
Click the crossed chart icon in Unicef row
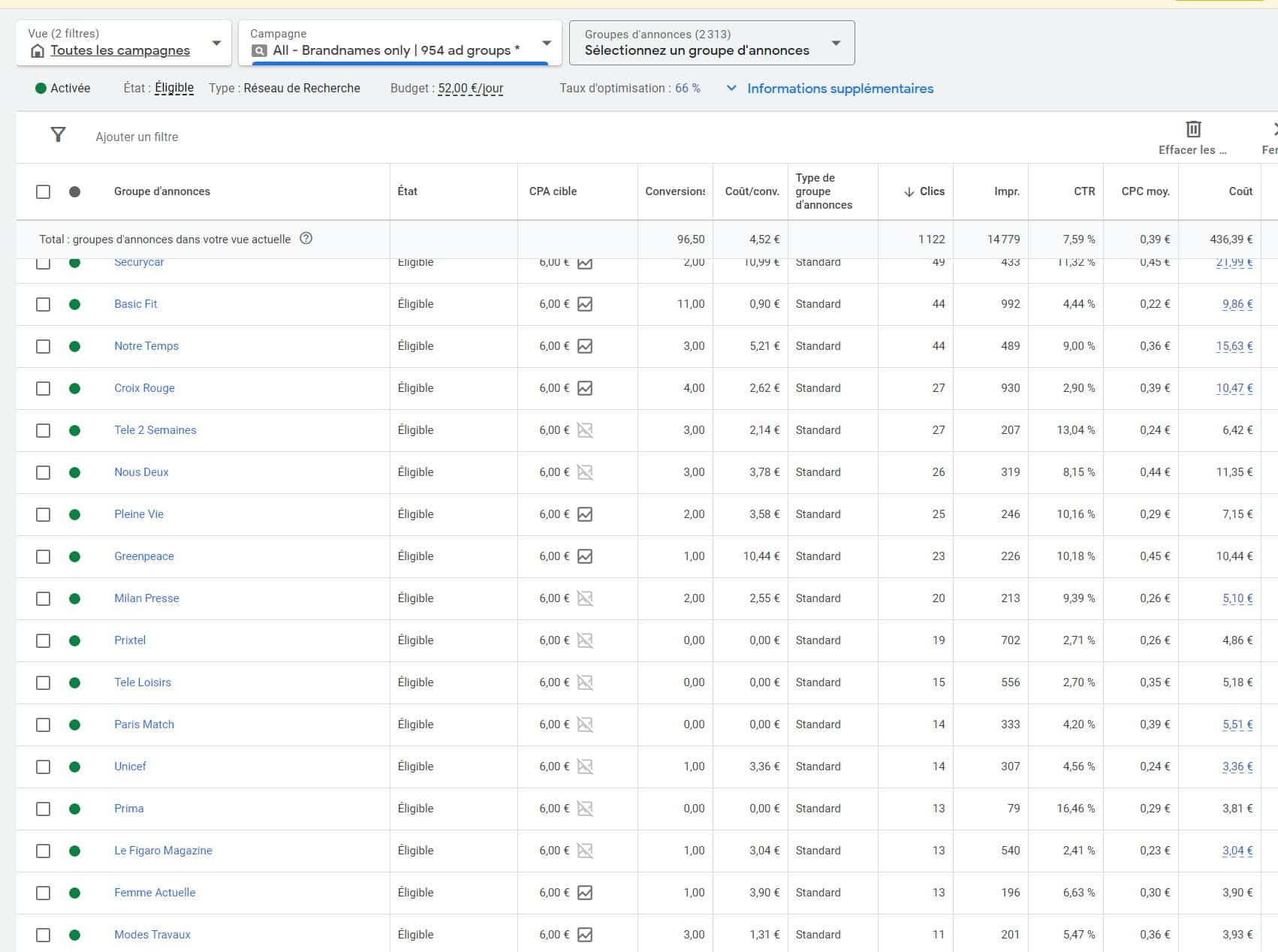coord(585,767)
